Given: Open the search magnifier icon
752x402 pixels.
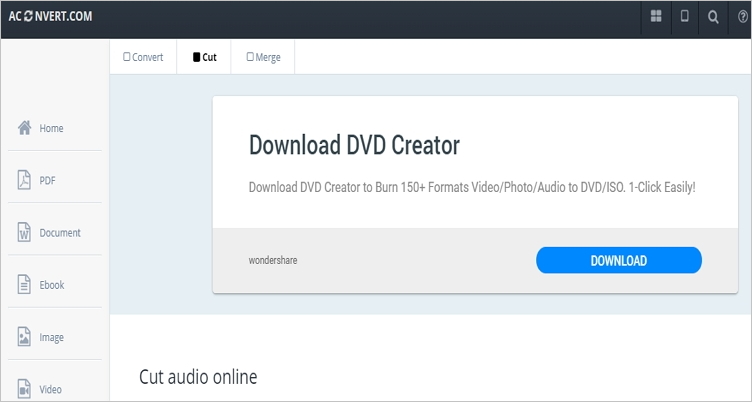Looking at the screenshot, I should pyautogui.click(x=713, y=17).
